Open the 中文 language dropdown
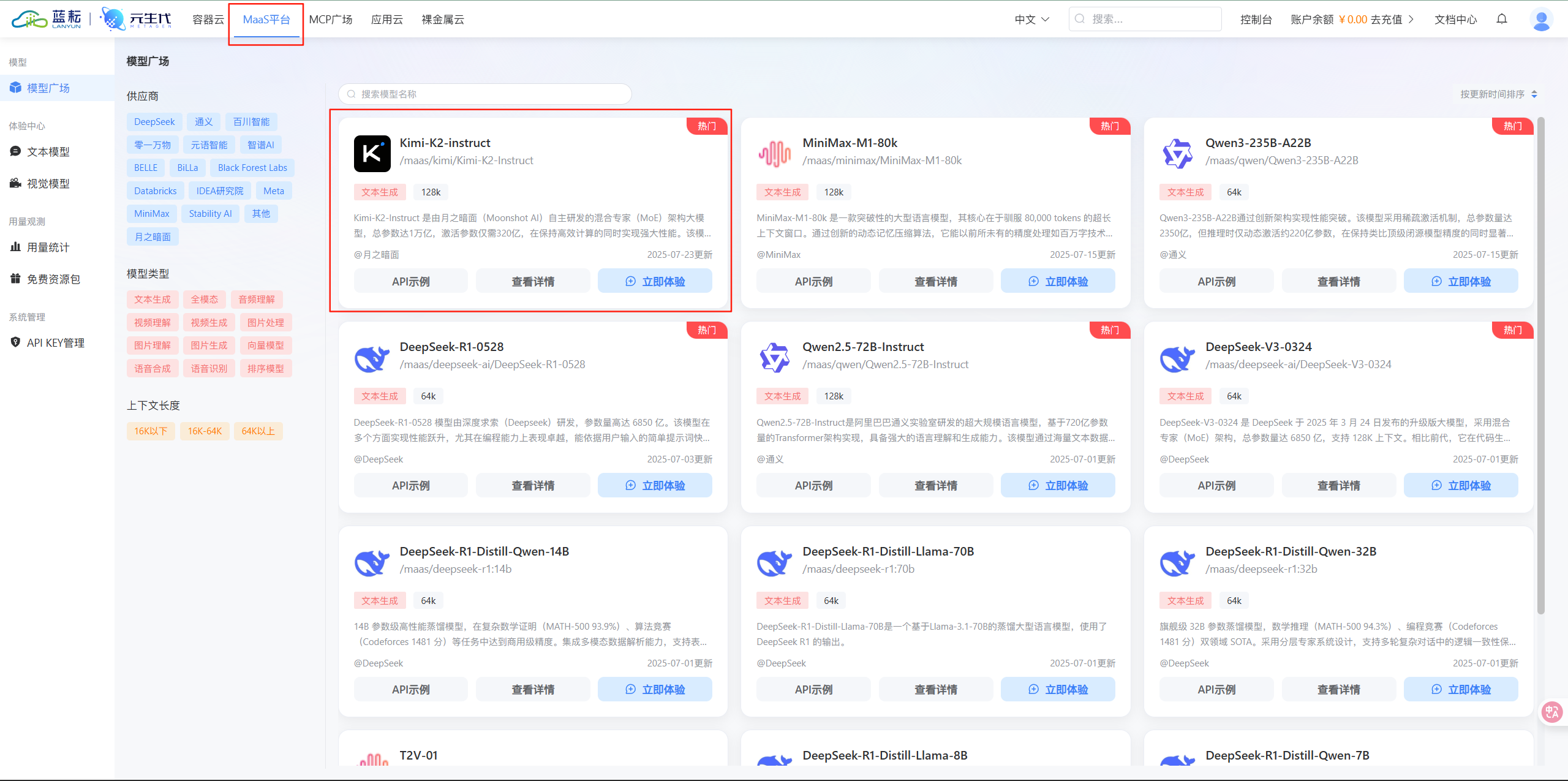 pos(1032,19)
